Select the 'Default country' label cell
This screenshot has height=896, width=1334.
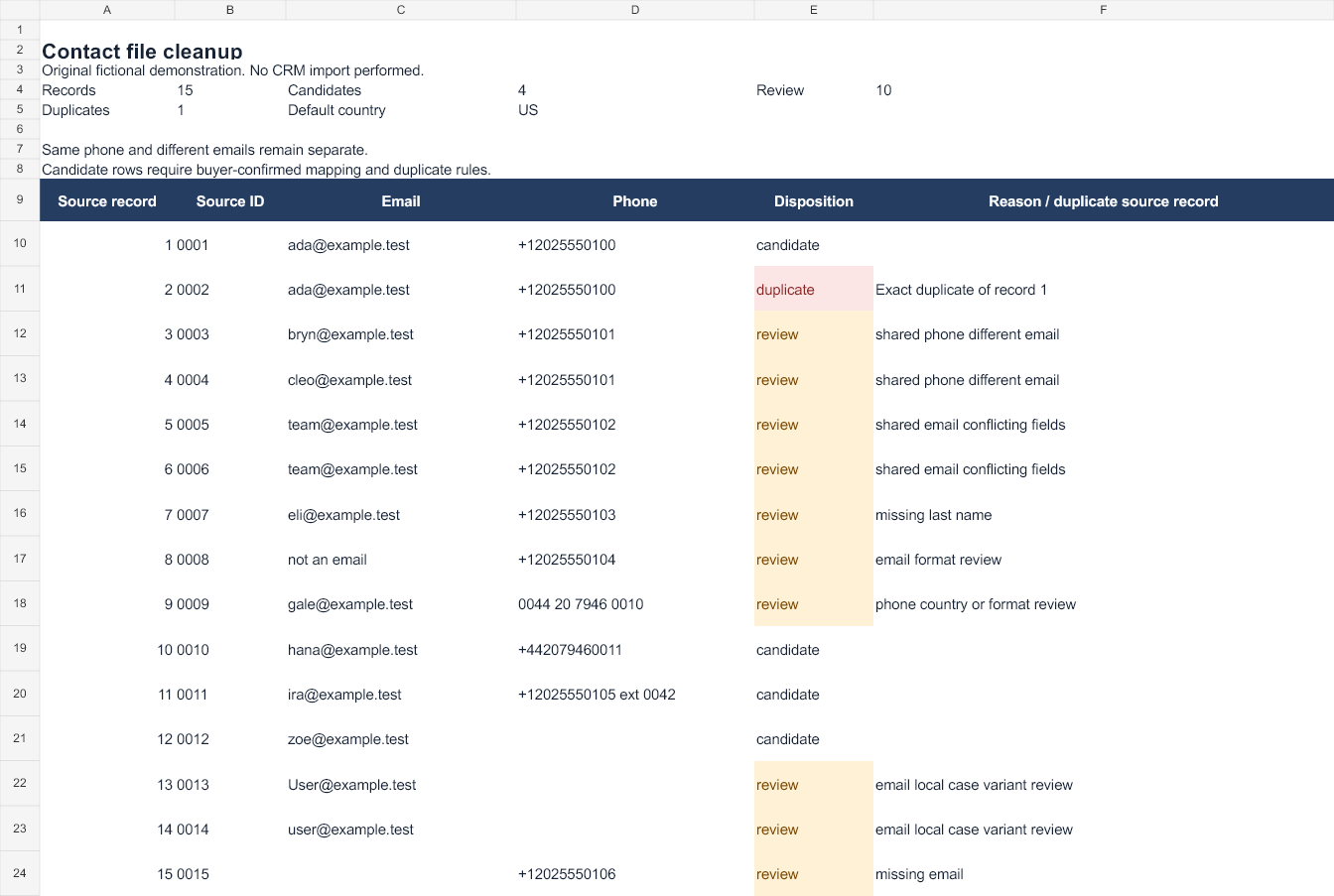(401, 110)
